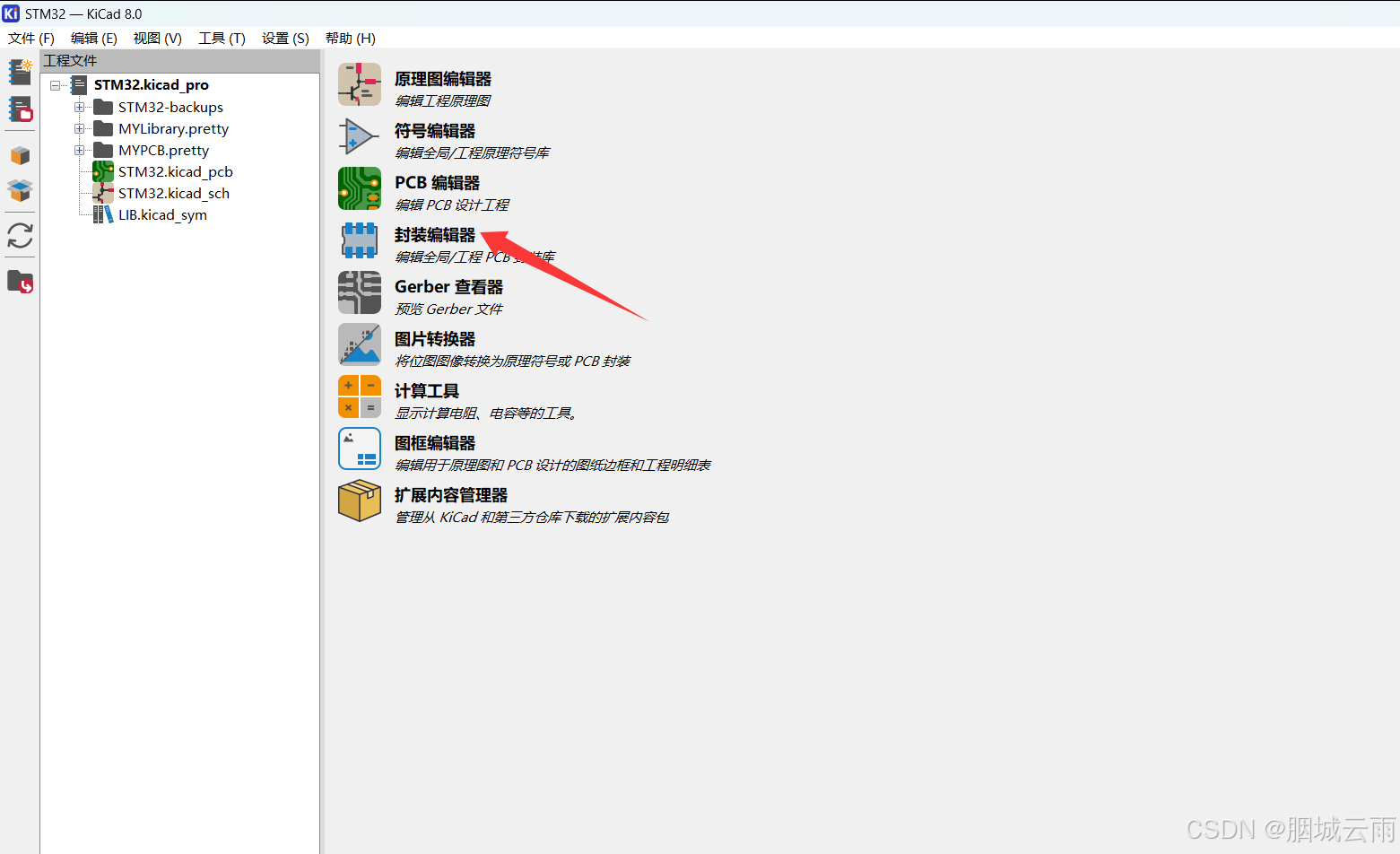Click description 将位图图像转换为原理符号或 PCB 封装
The image size is (1400, 854).
coord(513,361)
